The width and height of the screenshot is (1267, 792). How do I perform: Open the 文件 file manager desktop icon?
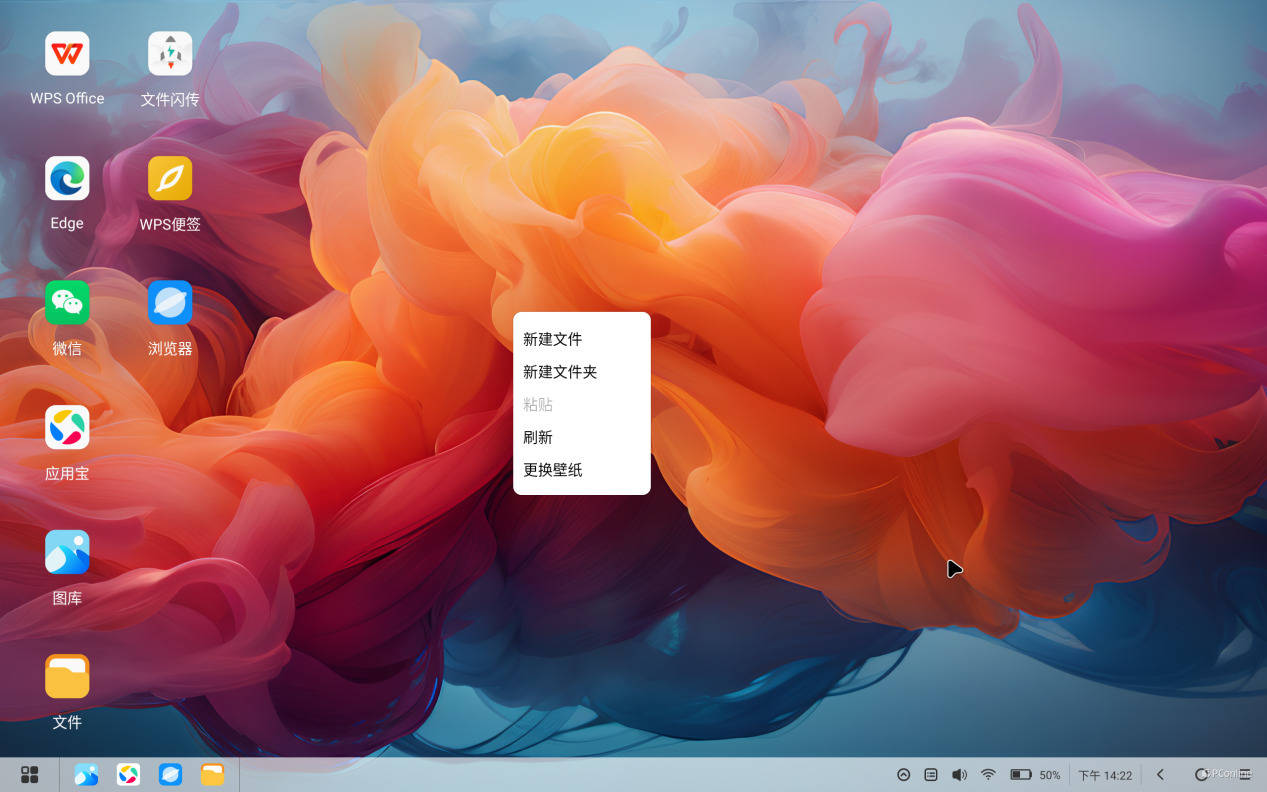[67, 677]
